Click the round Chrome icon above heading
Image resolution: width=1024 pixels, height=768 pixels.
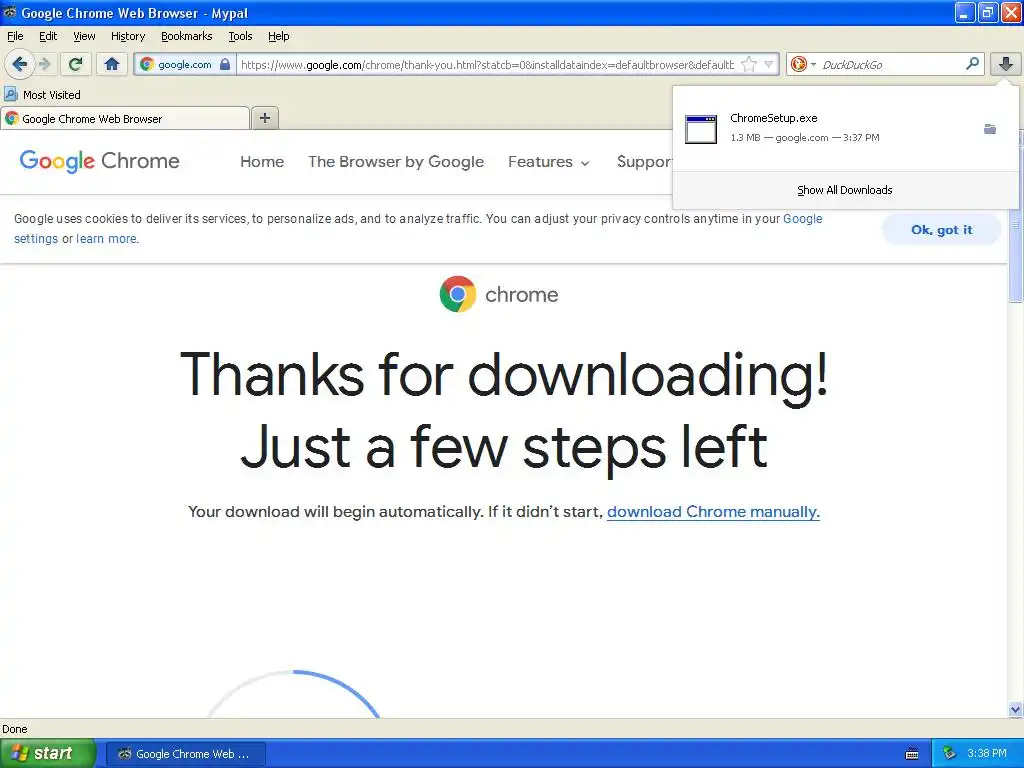click(458, 294)
